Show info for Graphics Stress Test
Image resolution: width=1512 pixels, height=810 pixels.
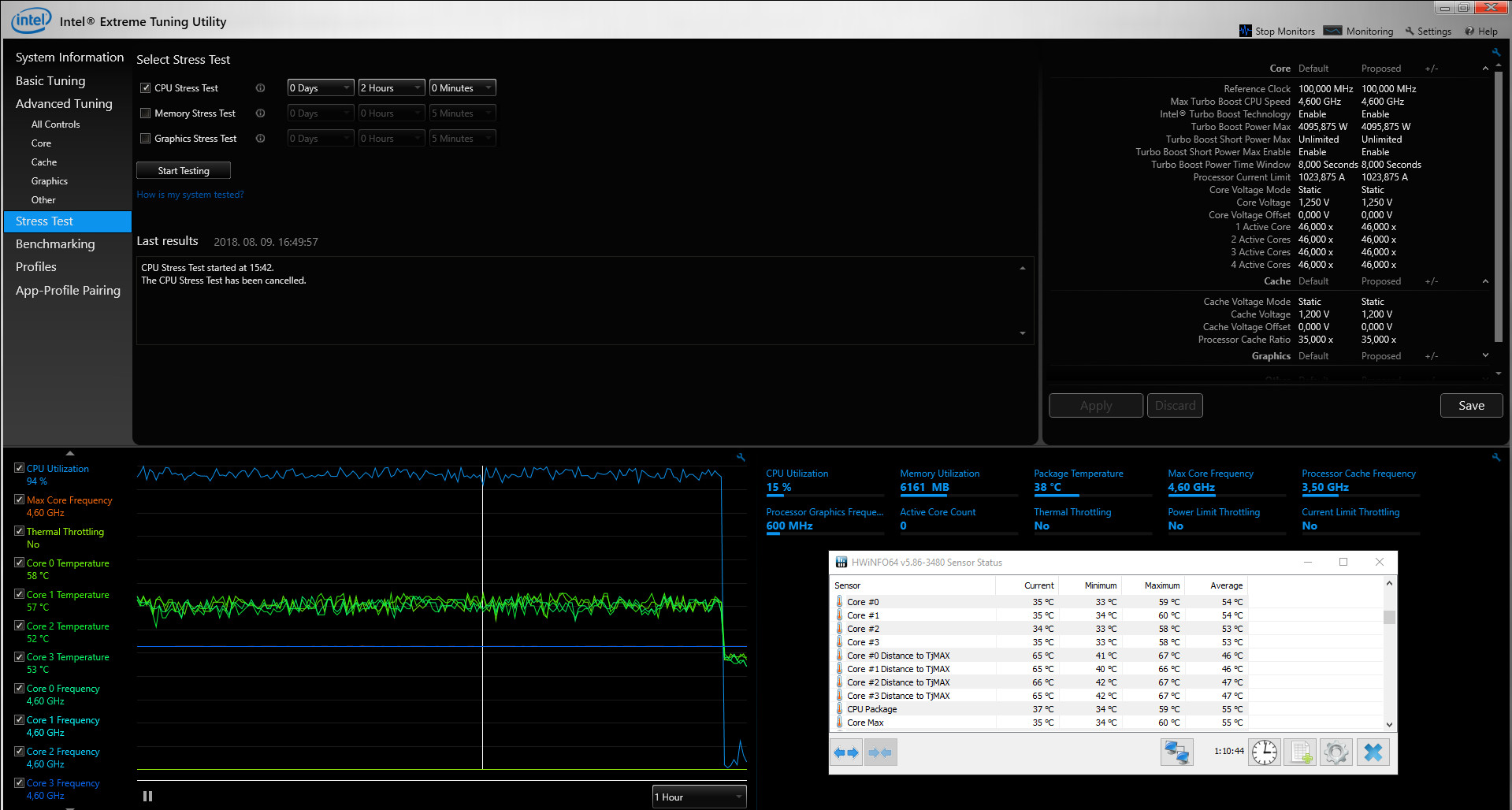tap(260, 139)
